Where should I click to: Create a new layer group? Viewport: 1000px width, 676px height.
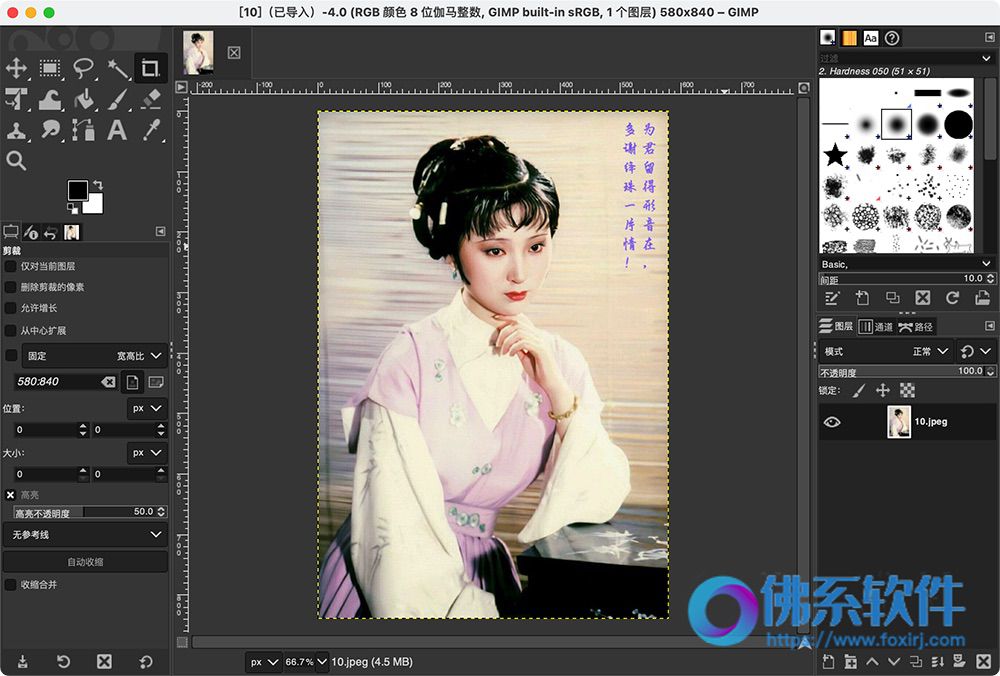tap(851, 661)
